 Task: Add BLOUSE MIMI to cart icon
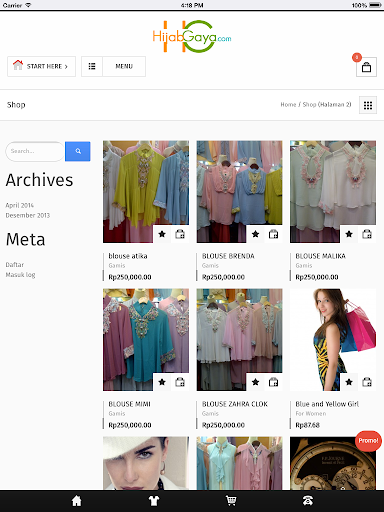(x=180, y=382)
